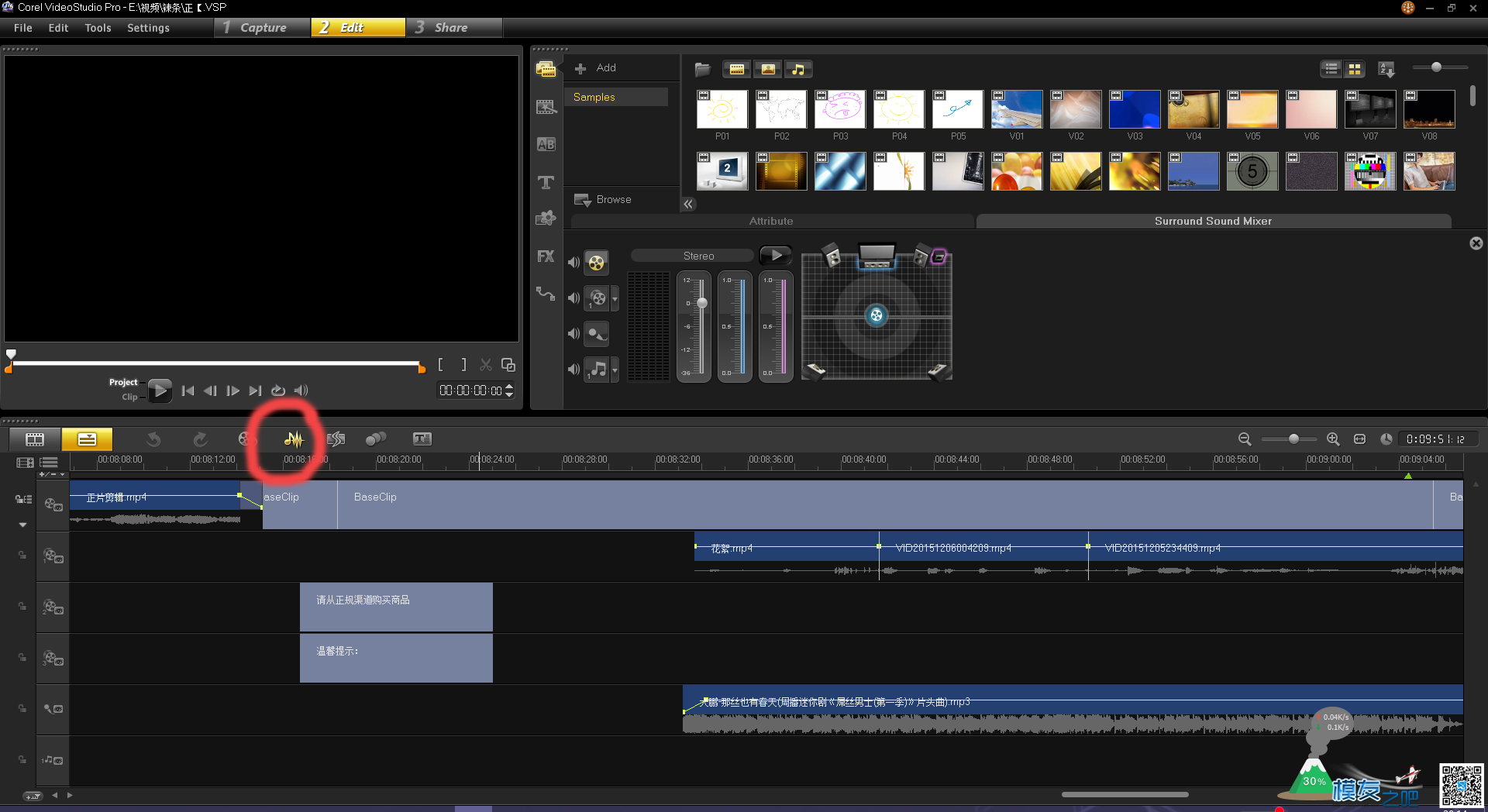
Task: Open the Title library panel
Action: [x=546, y=182]
